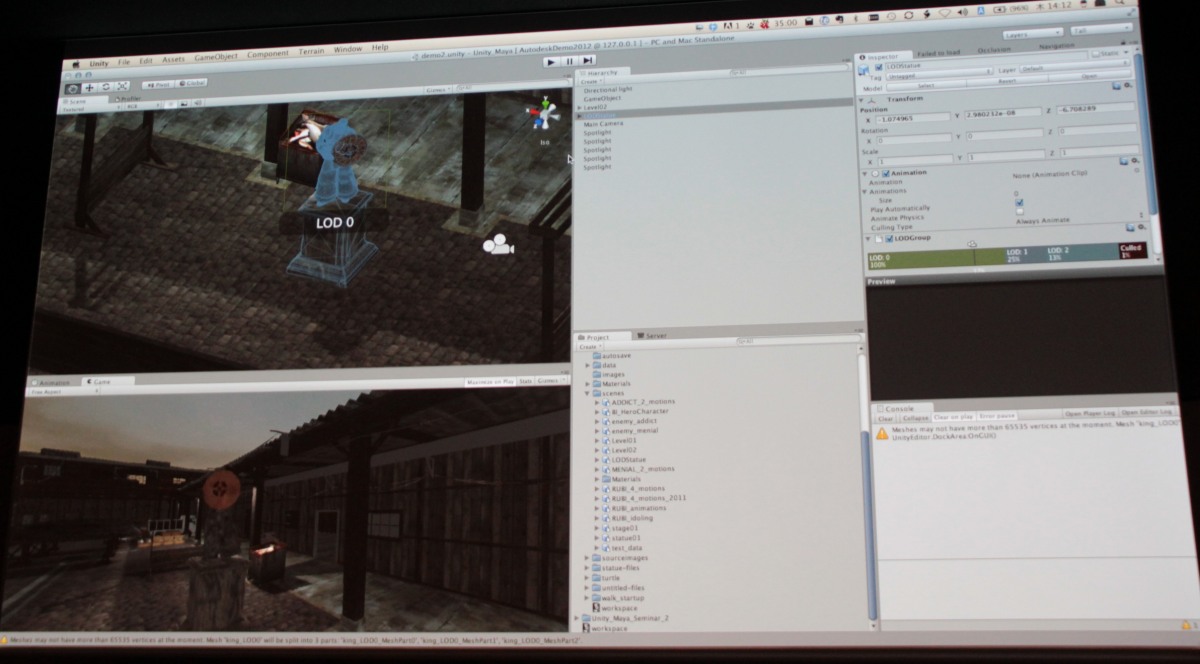Open the Component menu

267,53
